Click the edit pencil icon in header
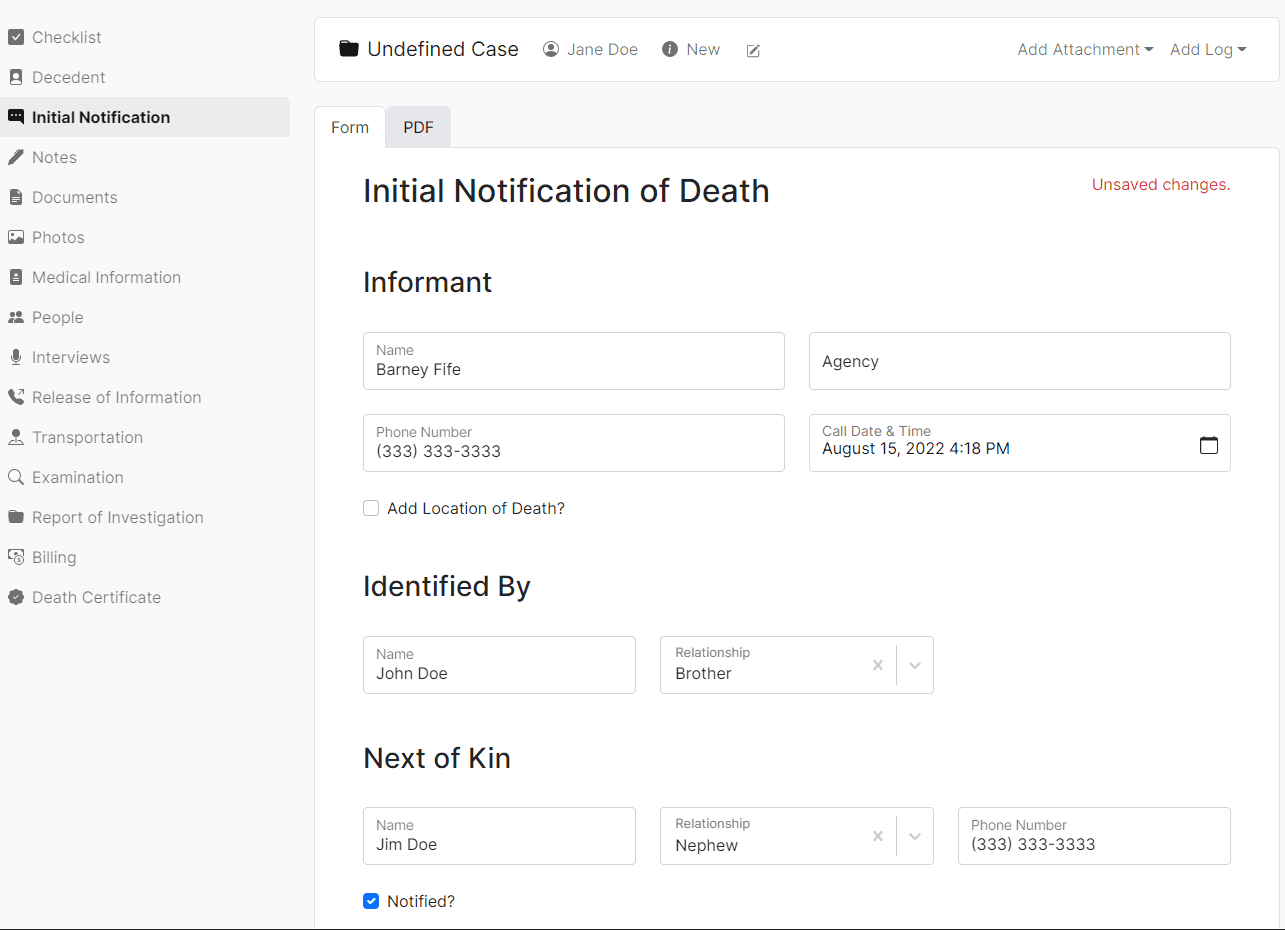Image resolution: width=1285 pixels, height=930 pixels. [x=752, y=50]
